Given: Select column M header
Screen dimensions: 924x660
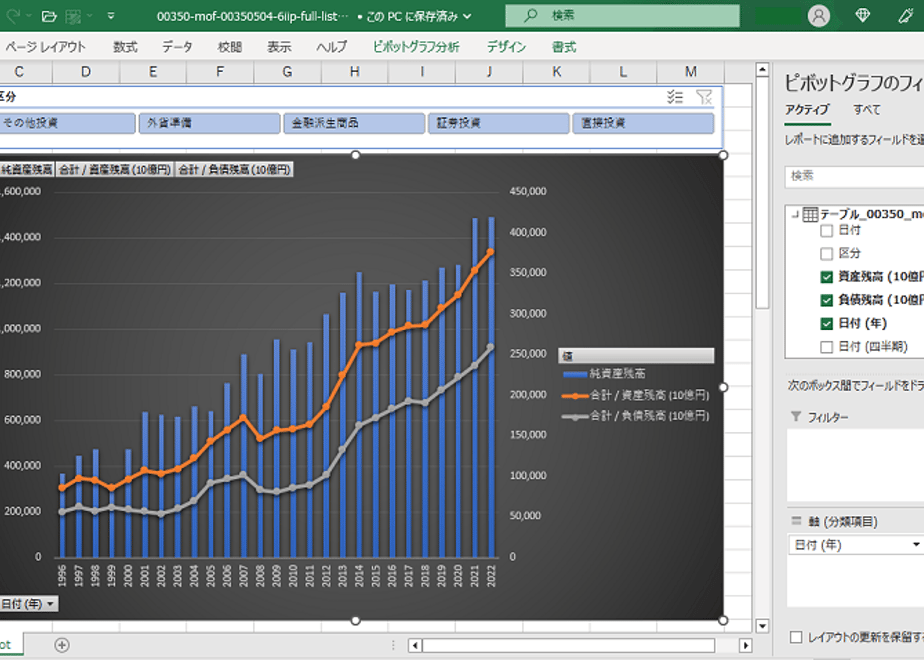Looking at the screenshot, I should coord(691,72).
